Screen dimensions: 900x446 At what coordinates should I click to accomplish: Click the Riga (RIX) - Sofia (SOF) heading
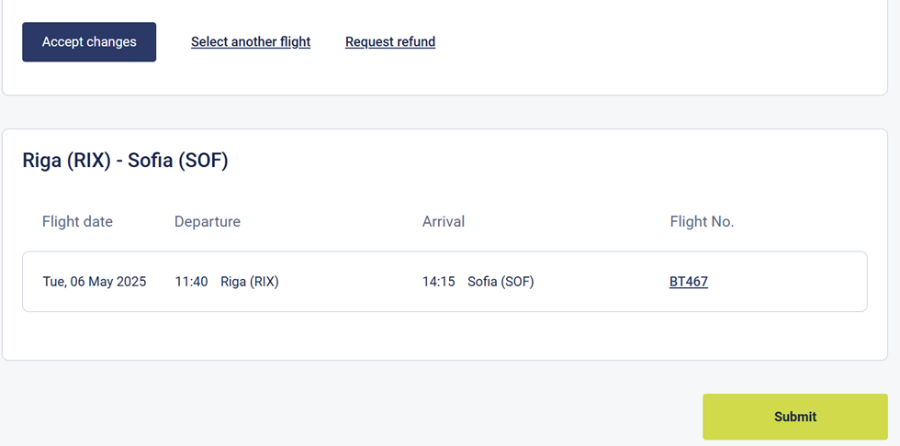[125, 160]
